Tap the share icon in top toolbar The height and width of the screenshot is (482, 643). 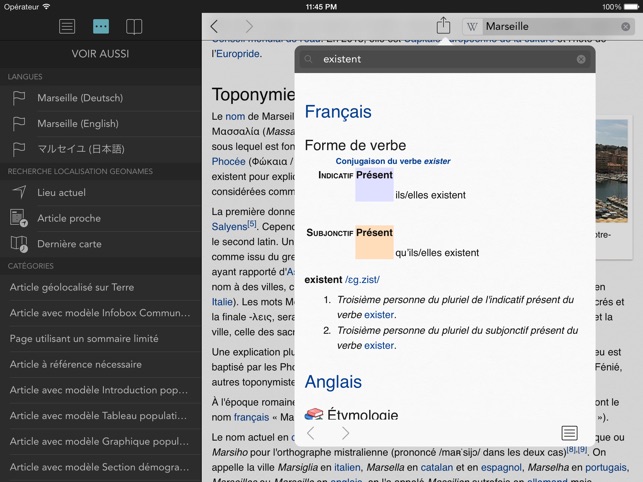443,25
